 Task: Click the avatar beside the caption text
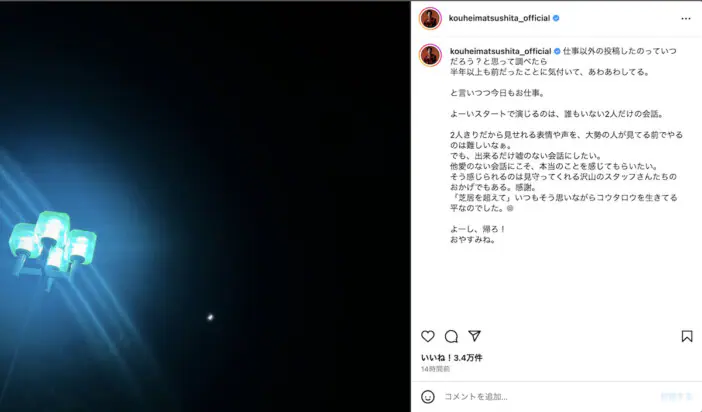(430, 55)
